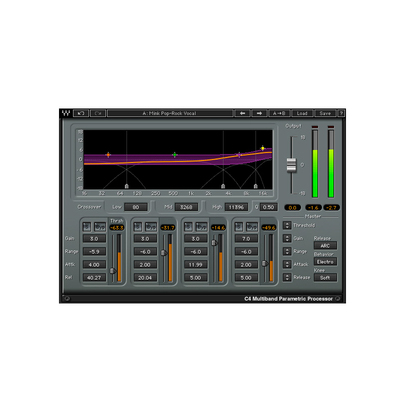This screenshot has width=400, height=400.
Task: Click the high crossover handle near 16k
Action: 256,186
